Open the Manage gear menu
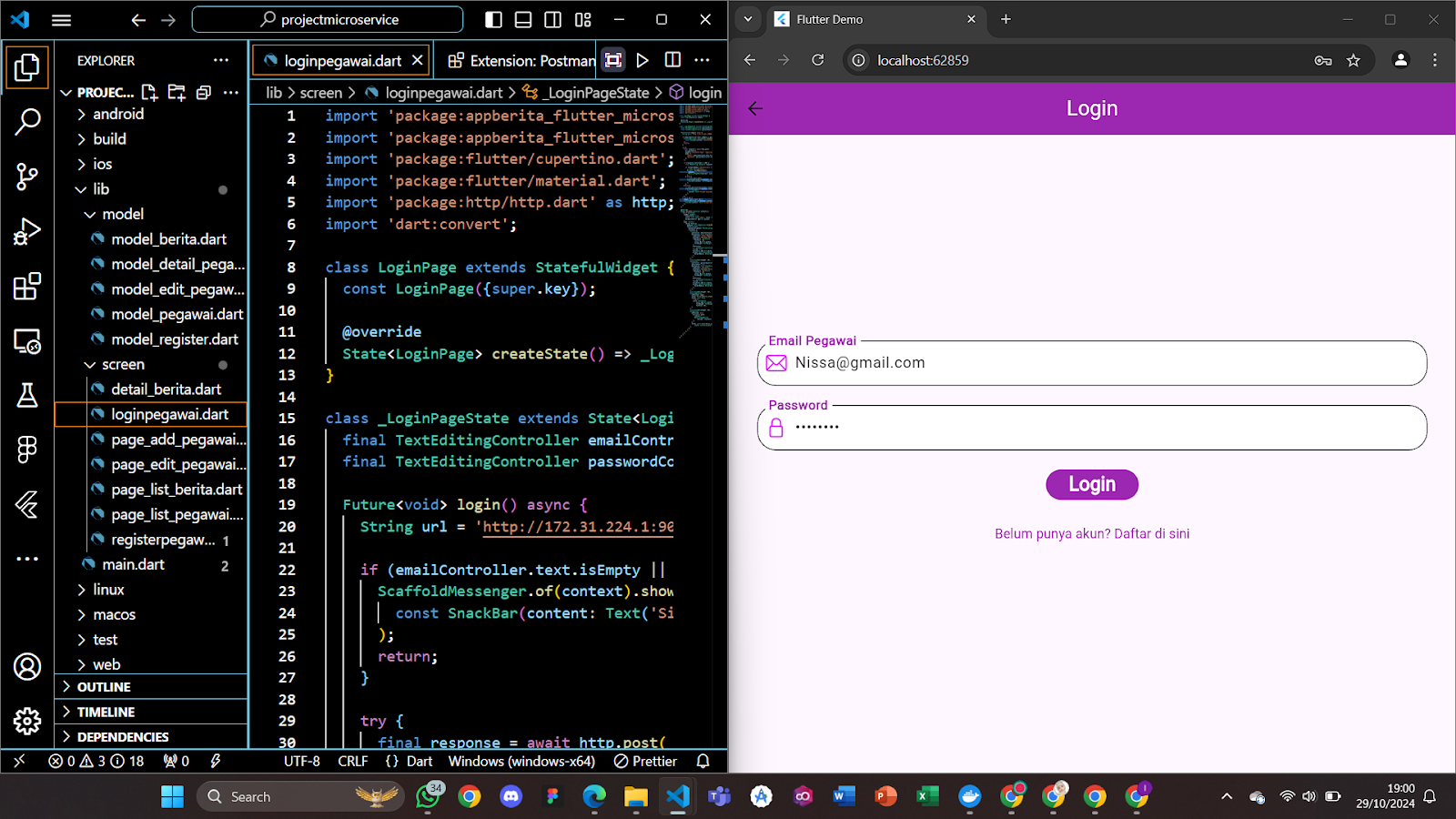 [x=27, y=722]
